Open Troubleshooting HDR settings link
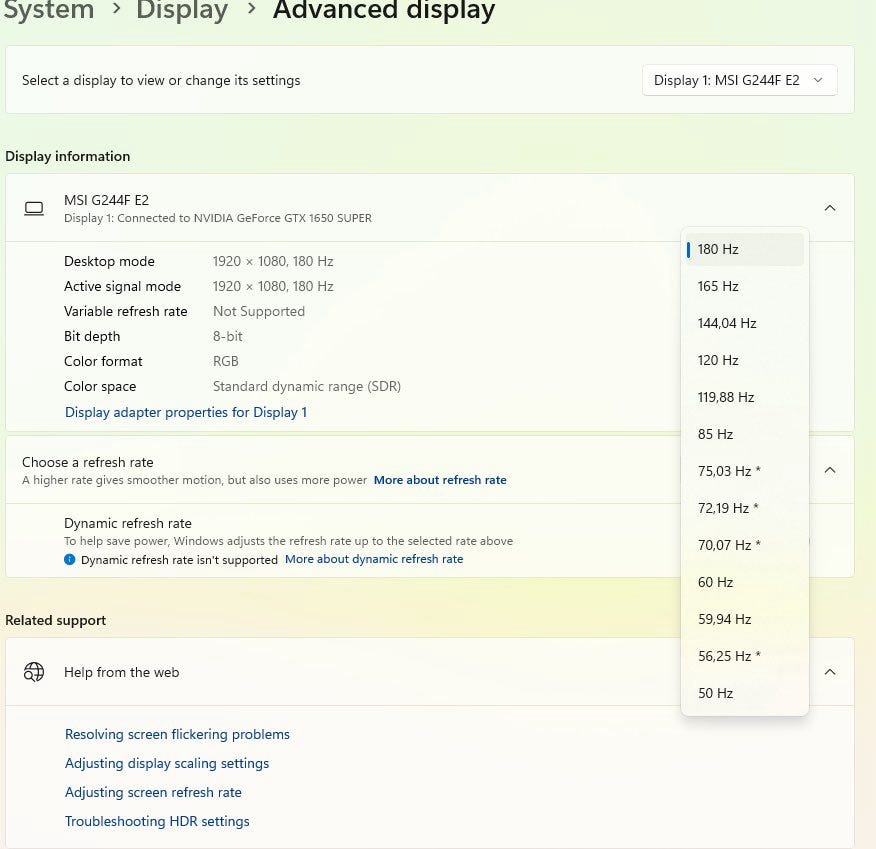 point(157,821)
